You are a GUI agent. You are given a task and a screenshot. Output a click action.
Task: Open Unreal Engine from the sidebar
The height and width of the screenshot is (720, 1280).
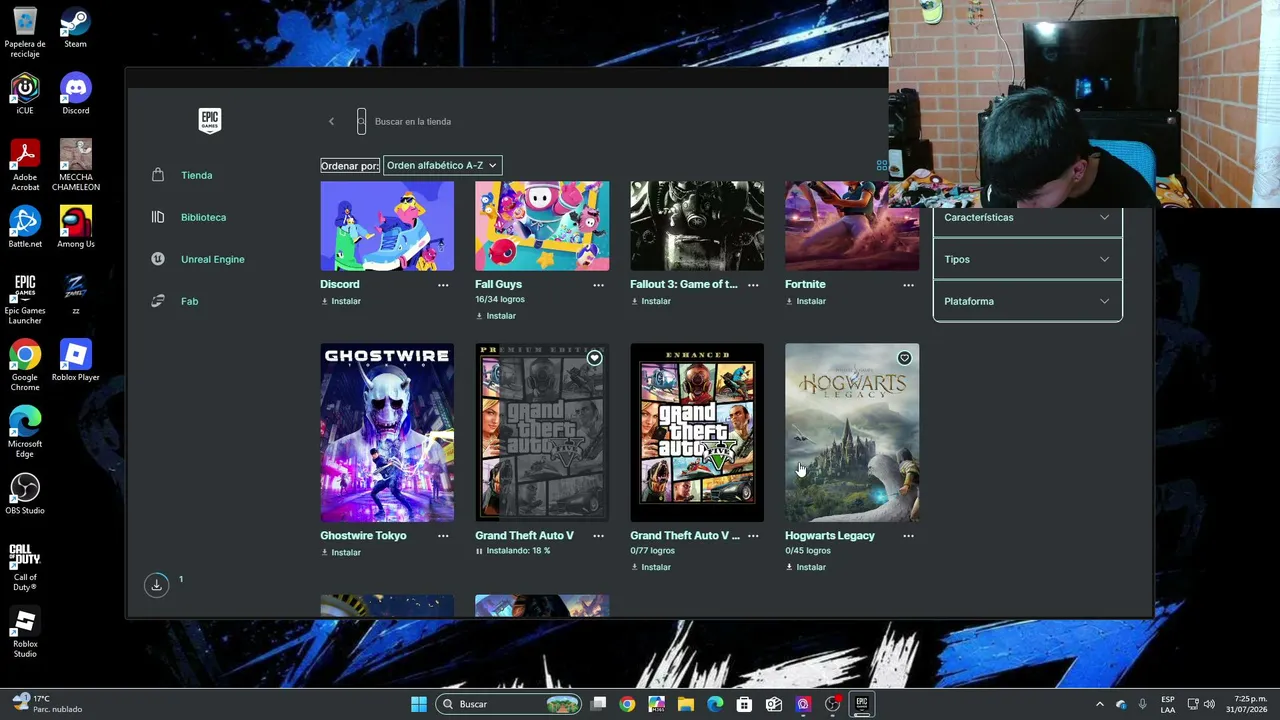point(212,259)
